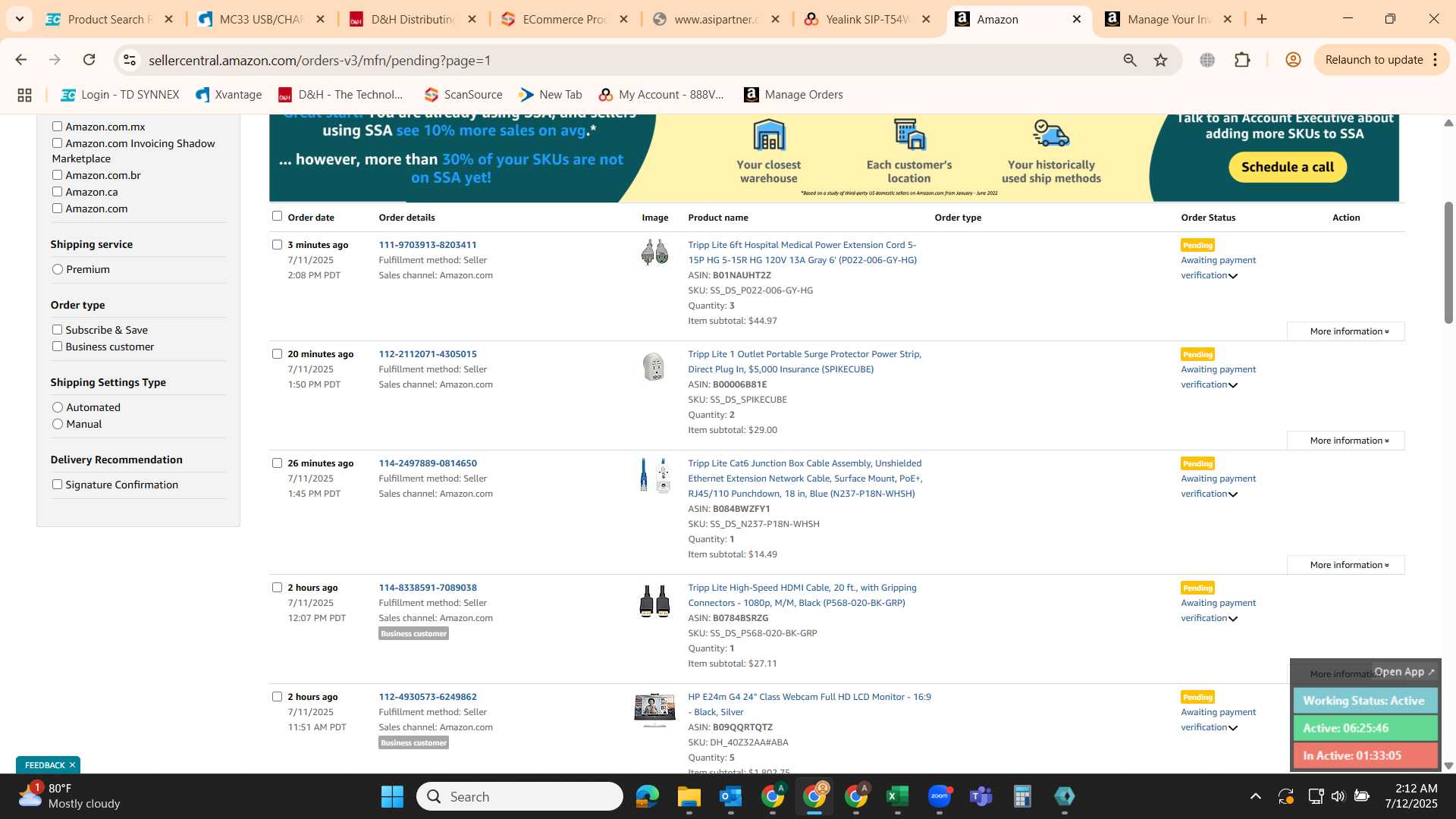This screenshot has width=1456, height=819.
Task: Open File Explorer from the taskbar
Action: [x=689, y=796]
